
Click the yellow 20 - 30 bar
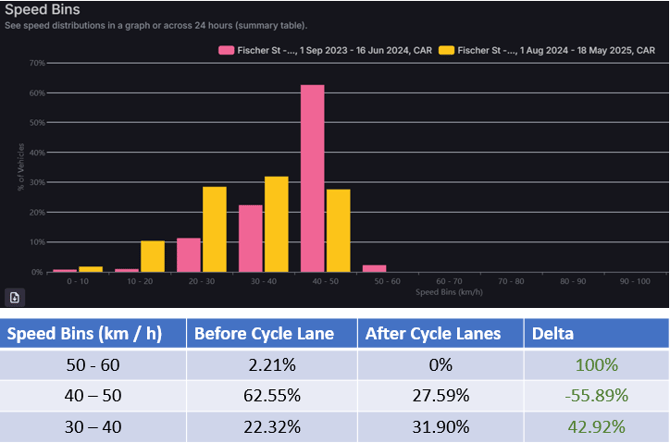click(x=214, y=229)
